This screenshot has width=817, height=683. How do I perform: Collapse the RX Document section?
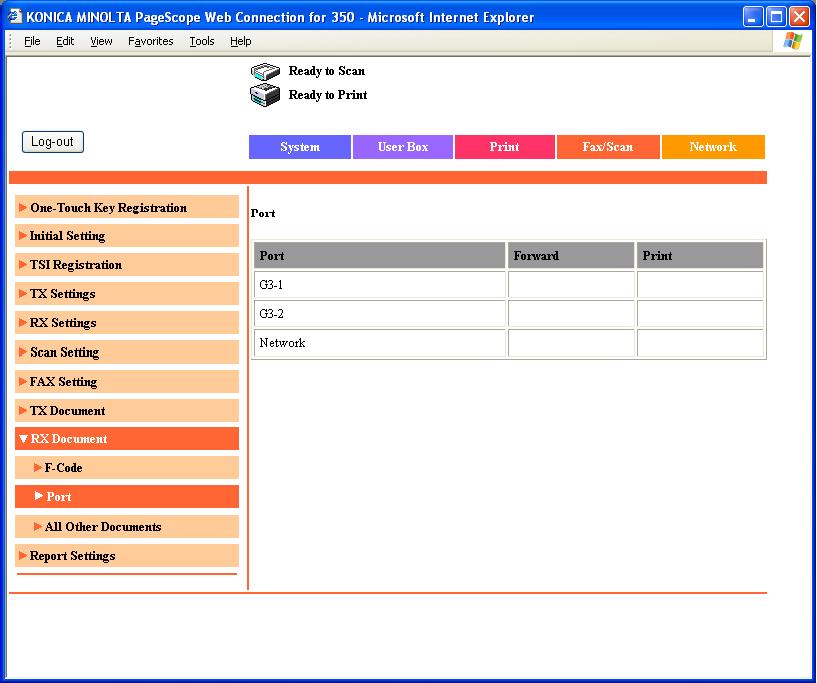point(68,439)
